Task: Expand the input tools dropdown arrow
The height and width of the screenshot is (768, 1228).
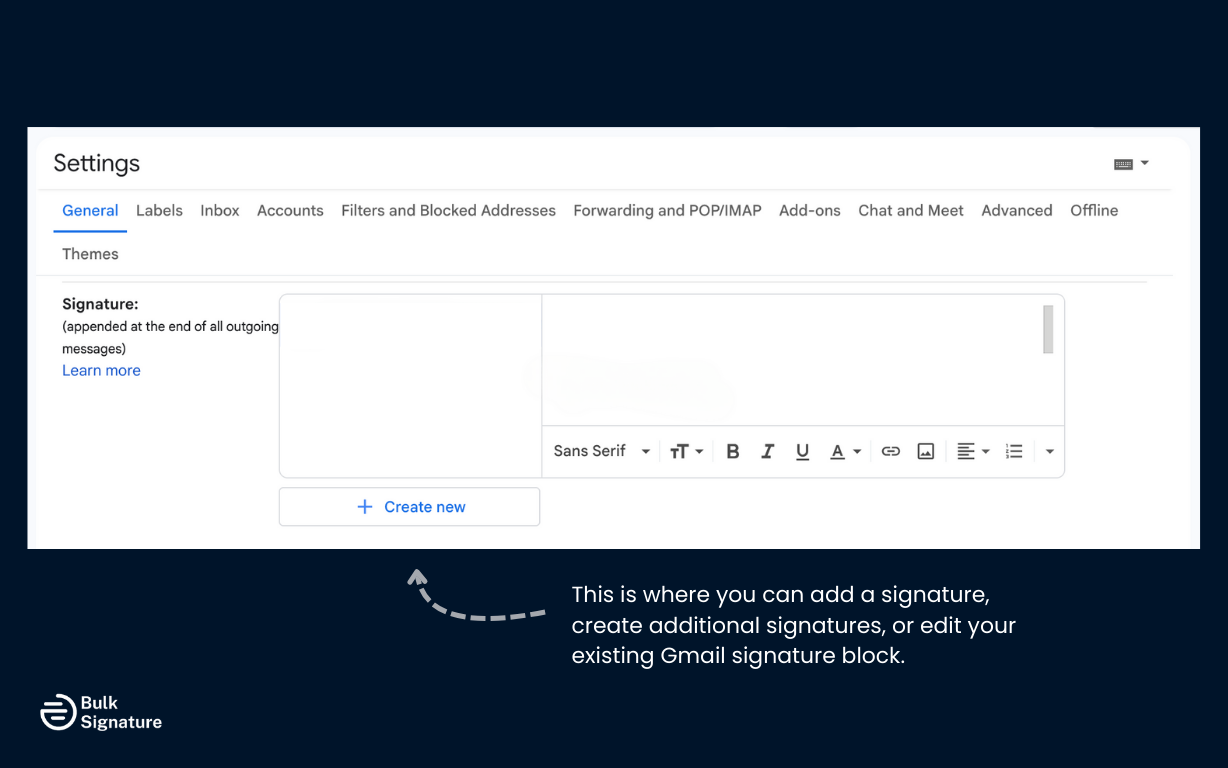Action: click(x=1144, y=162)
